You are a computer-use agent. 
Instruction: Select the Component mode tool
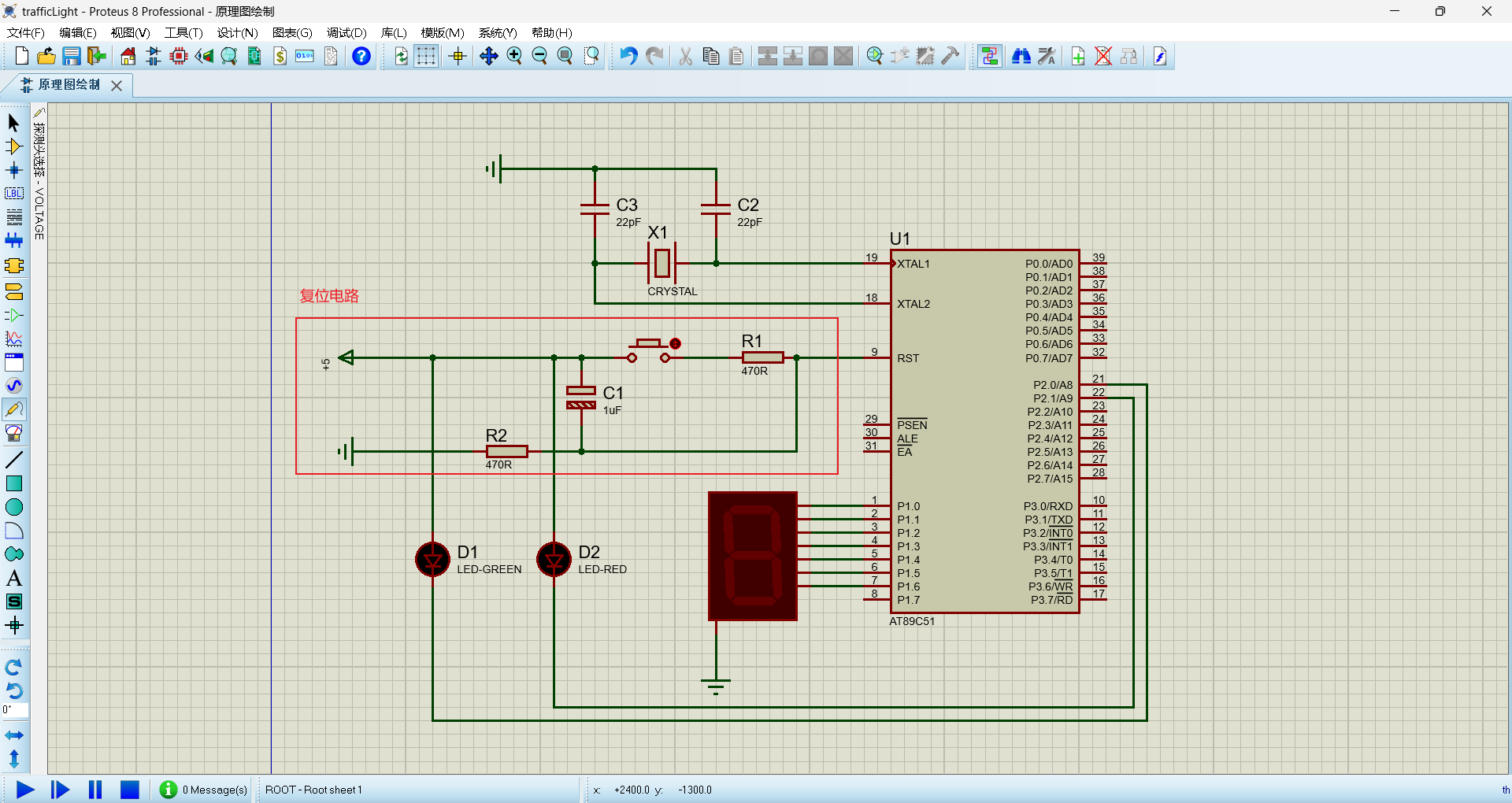(14, 146)
